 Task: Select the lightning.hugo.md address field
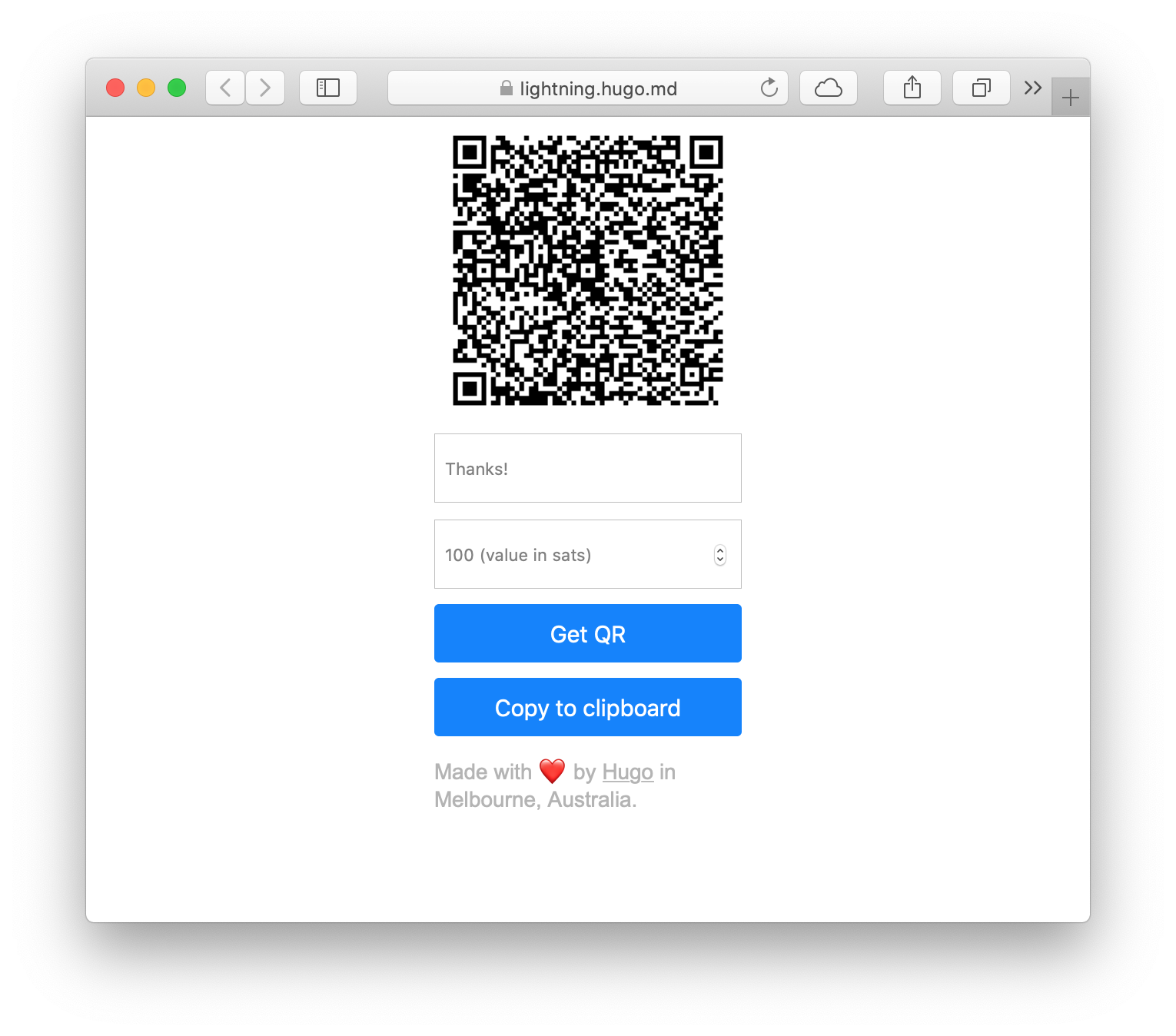click(x=588, y=88)
